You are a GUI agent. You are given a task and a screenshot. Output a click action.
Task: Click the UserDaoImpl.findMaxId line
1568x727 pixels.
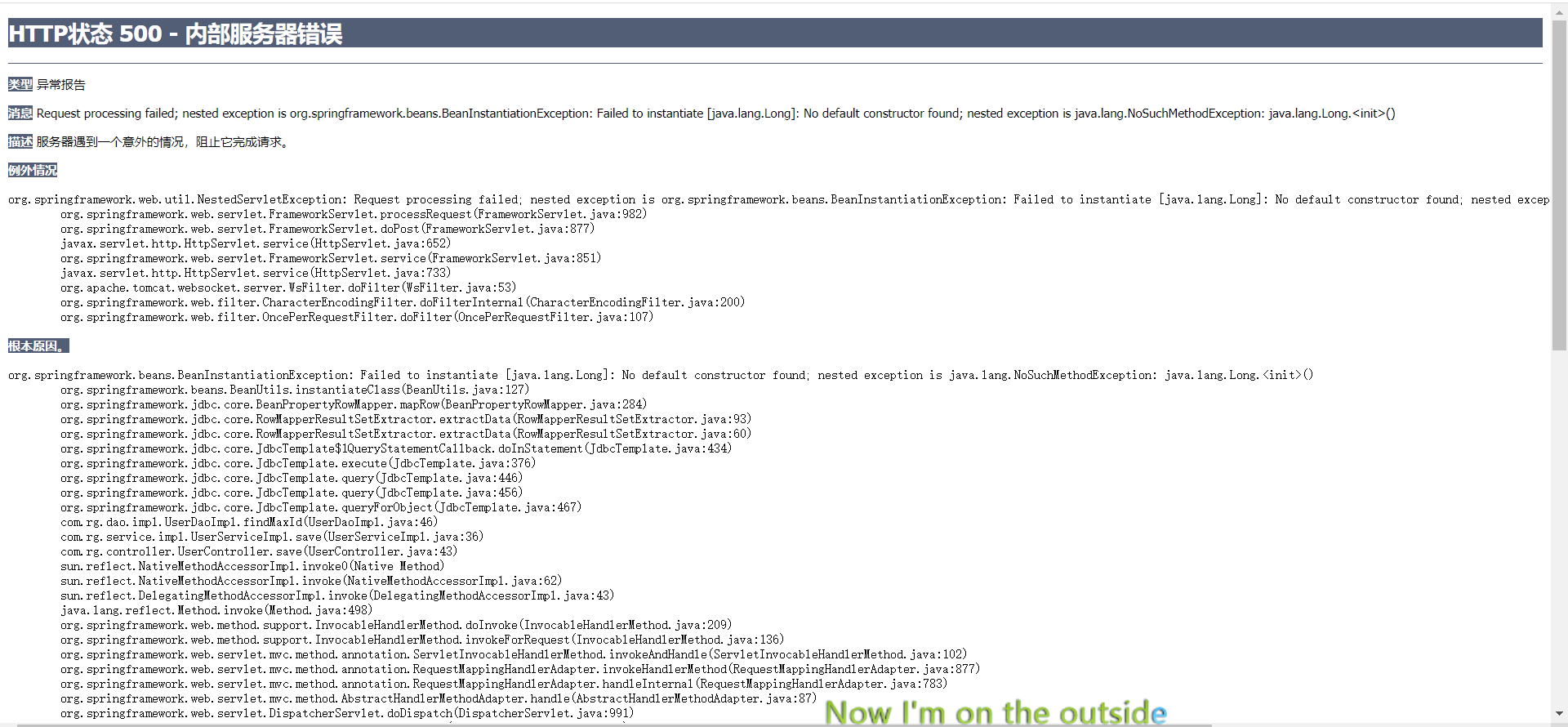pos(249,522)
